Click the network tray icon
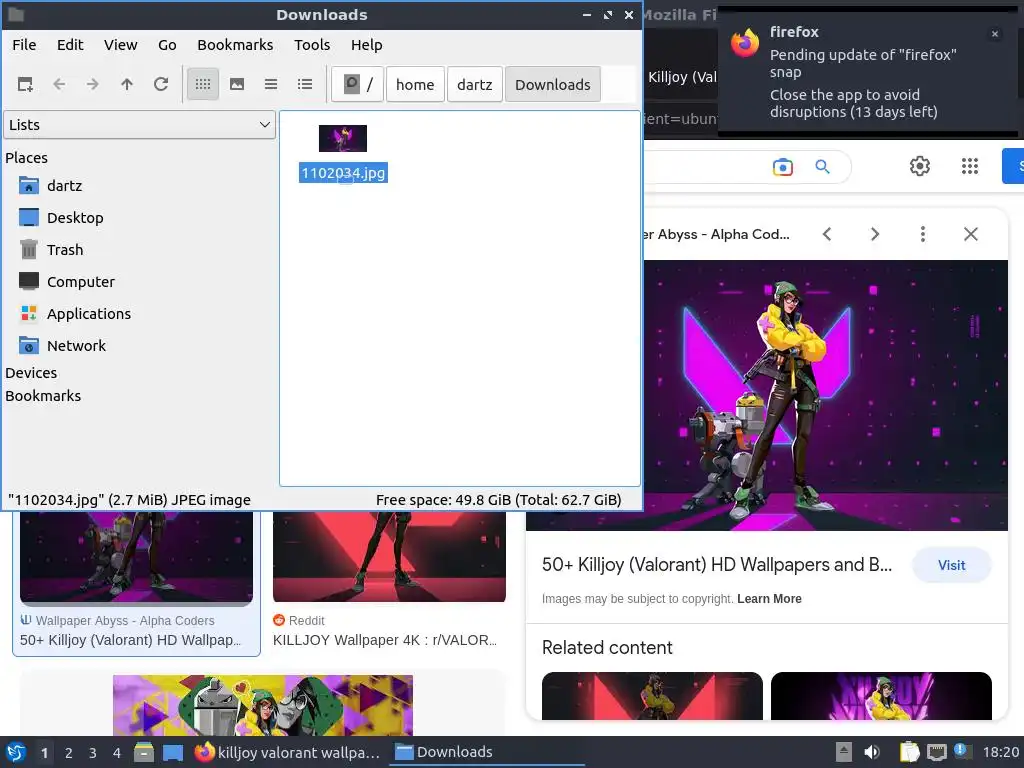This screenshot has height=768, width=1024. click(x=936, y=752)
